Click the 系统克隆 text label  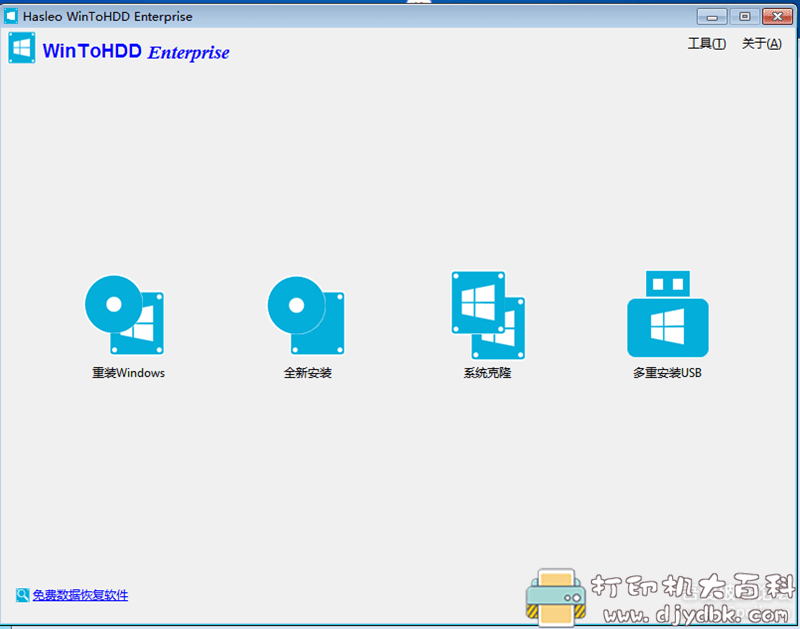(487, 373)
